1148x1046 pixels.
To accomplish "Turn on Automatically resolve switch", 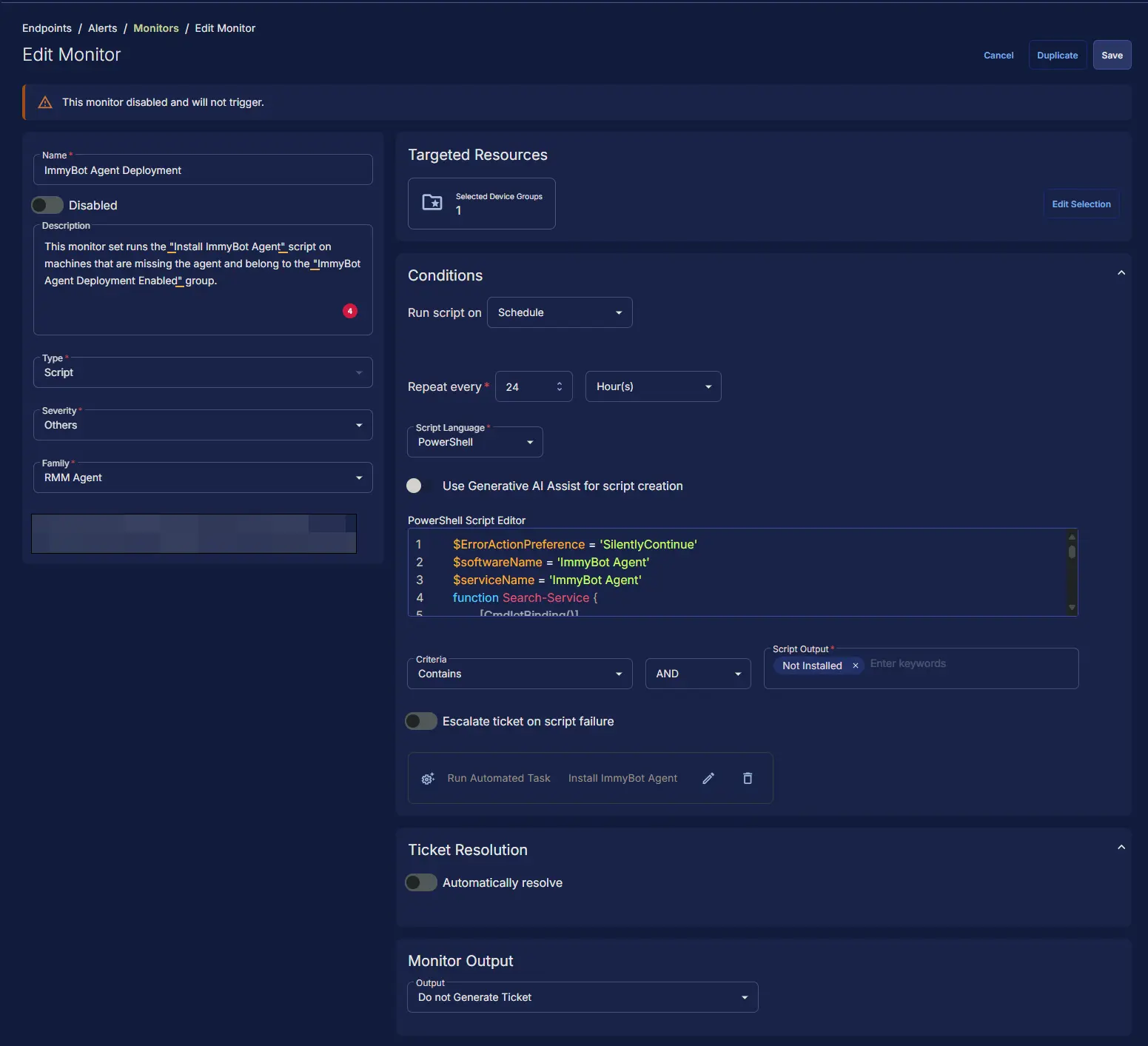I will tap(421, 882).
